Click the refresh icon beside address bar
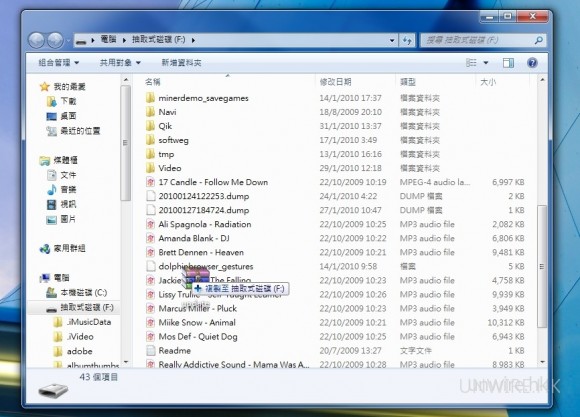 pos(407,40)
